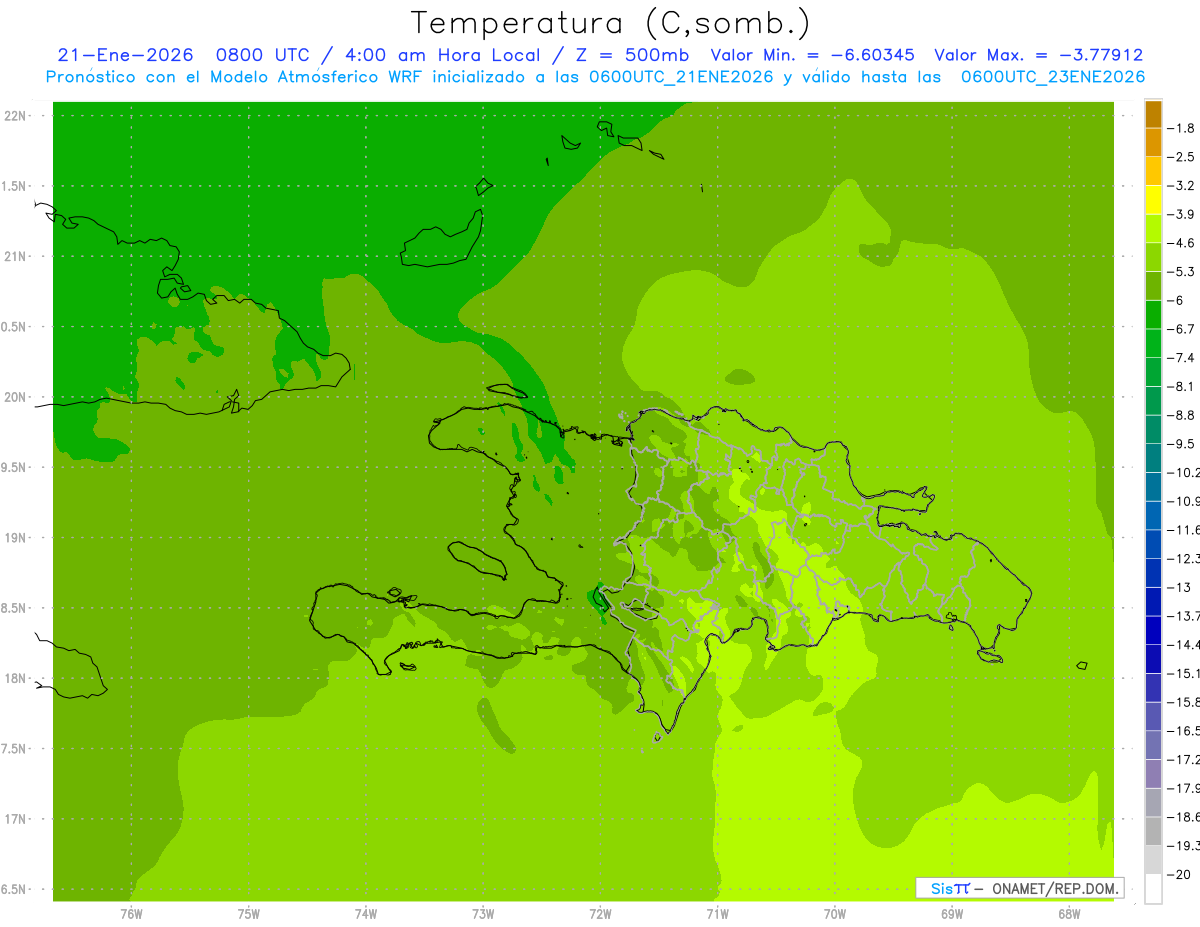Viewport: 1200px width, 927px height.
Task: Click the title text Temperatura (C,somb.)
Action: [610, 23]
